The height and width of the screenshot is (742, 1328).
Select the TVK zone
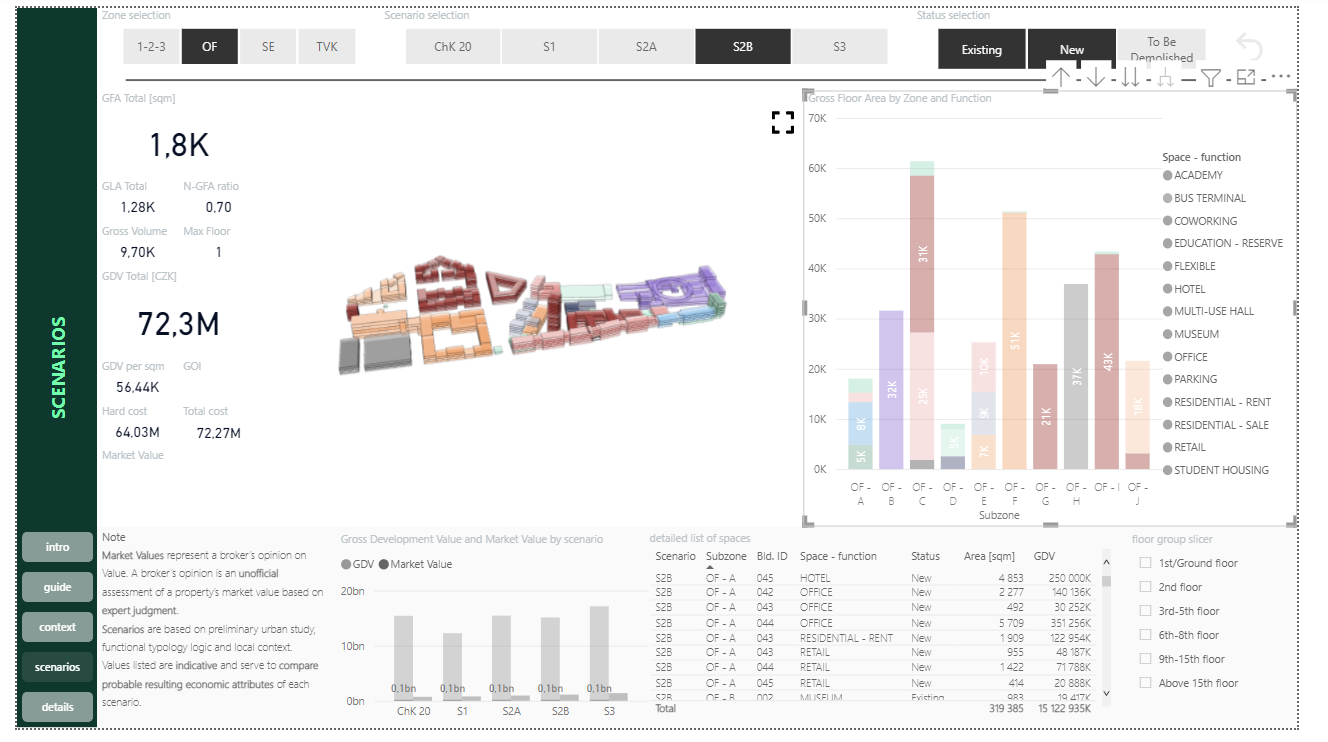pos(327,46)
